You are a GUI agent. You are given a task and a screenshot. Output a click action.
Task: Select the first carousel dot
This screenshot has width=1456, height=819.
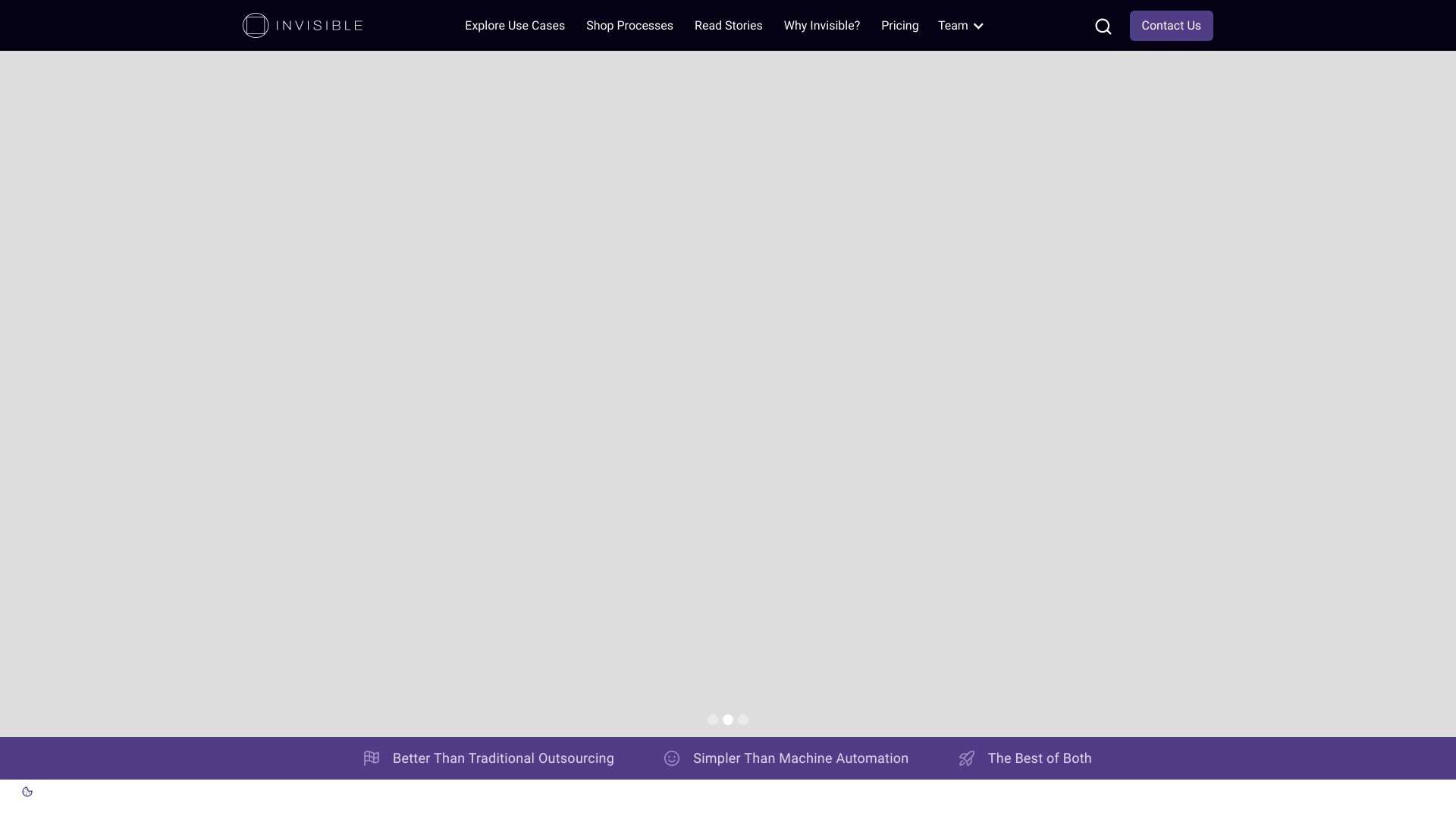coord(713,720)
